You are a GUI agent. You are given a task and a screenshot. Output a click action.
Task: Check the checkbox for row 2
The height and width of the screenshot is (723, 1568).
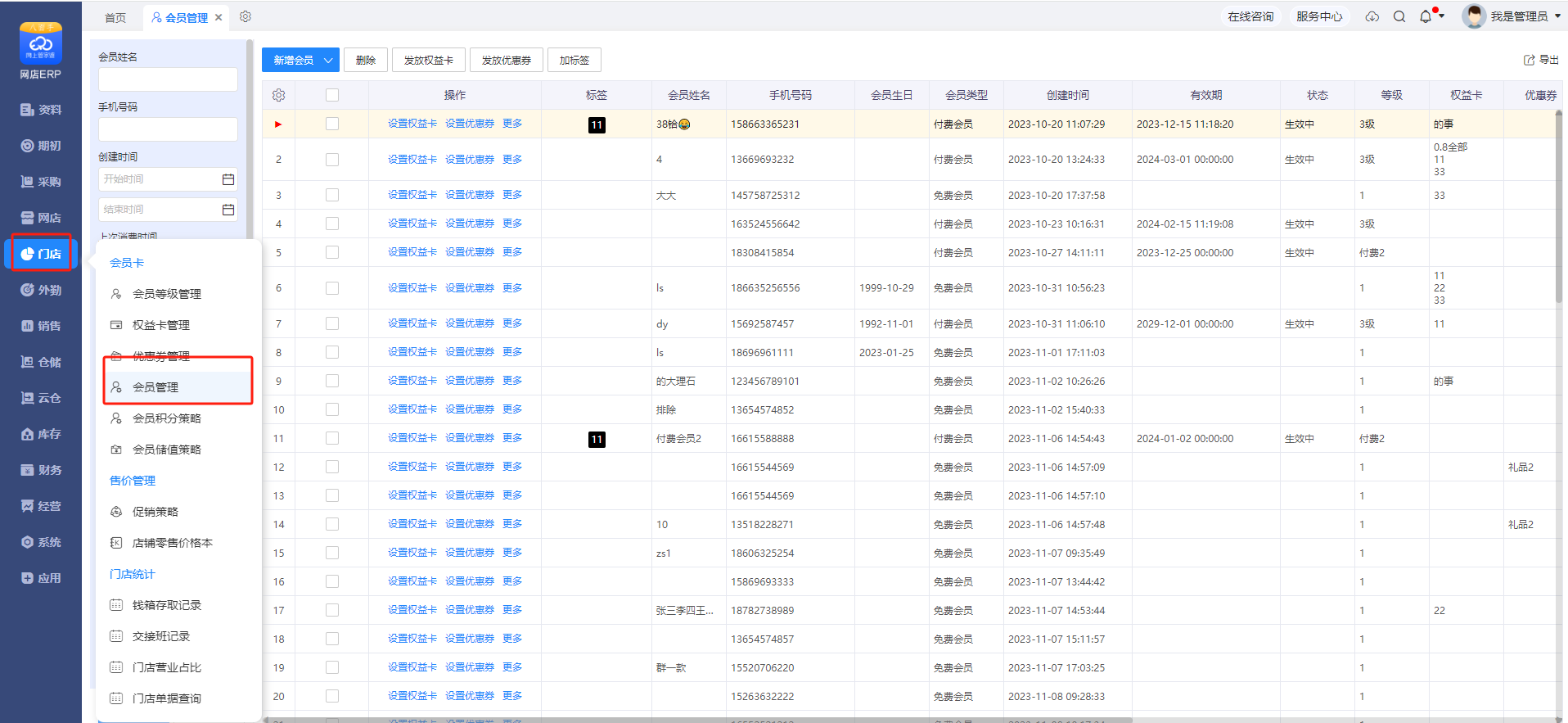point(332,160)
